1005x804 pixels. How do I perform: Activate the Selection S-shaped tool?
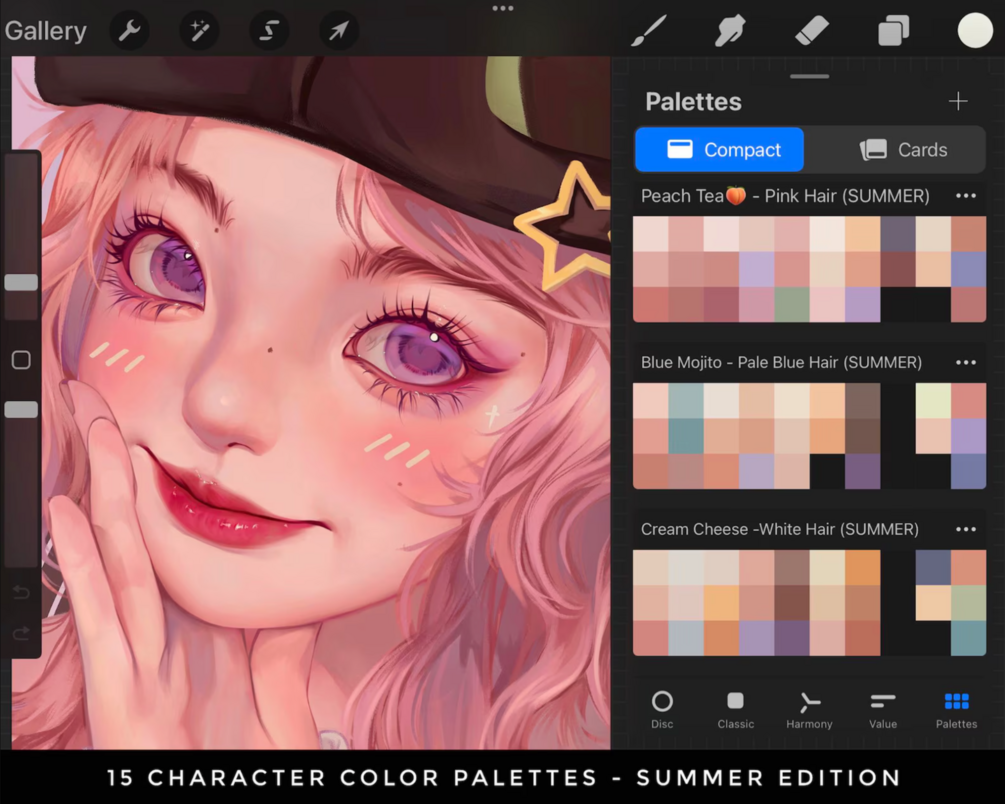[x=269, y=30]
